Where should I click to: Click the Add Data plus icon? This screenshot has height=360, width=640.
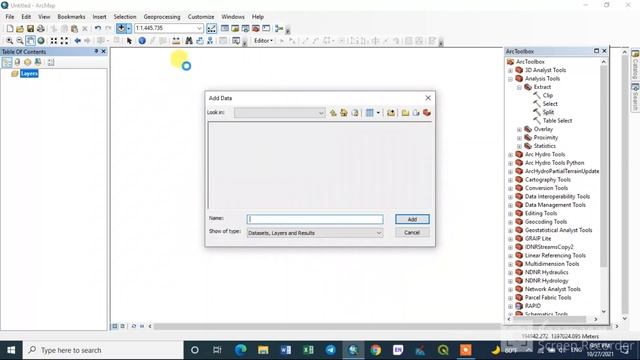(x=121, y=28)
